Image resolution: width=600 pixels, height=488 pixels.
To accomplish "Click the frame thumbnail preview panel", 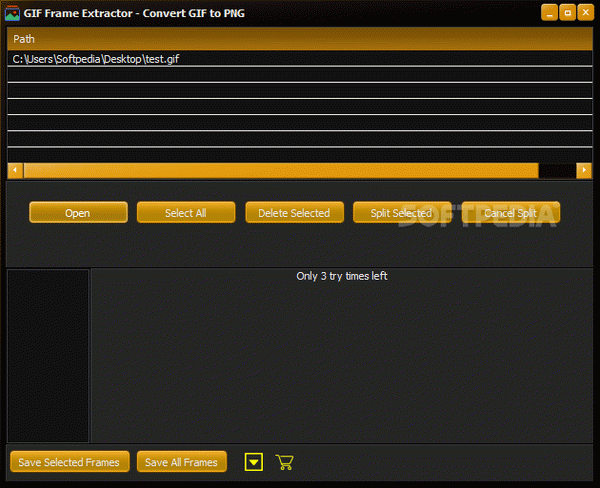I will click(48, 356).
